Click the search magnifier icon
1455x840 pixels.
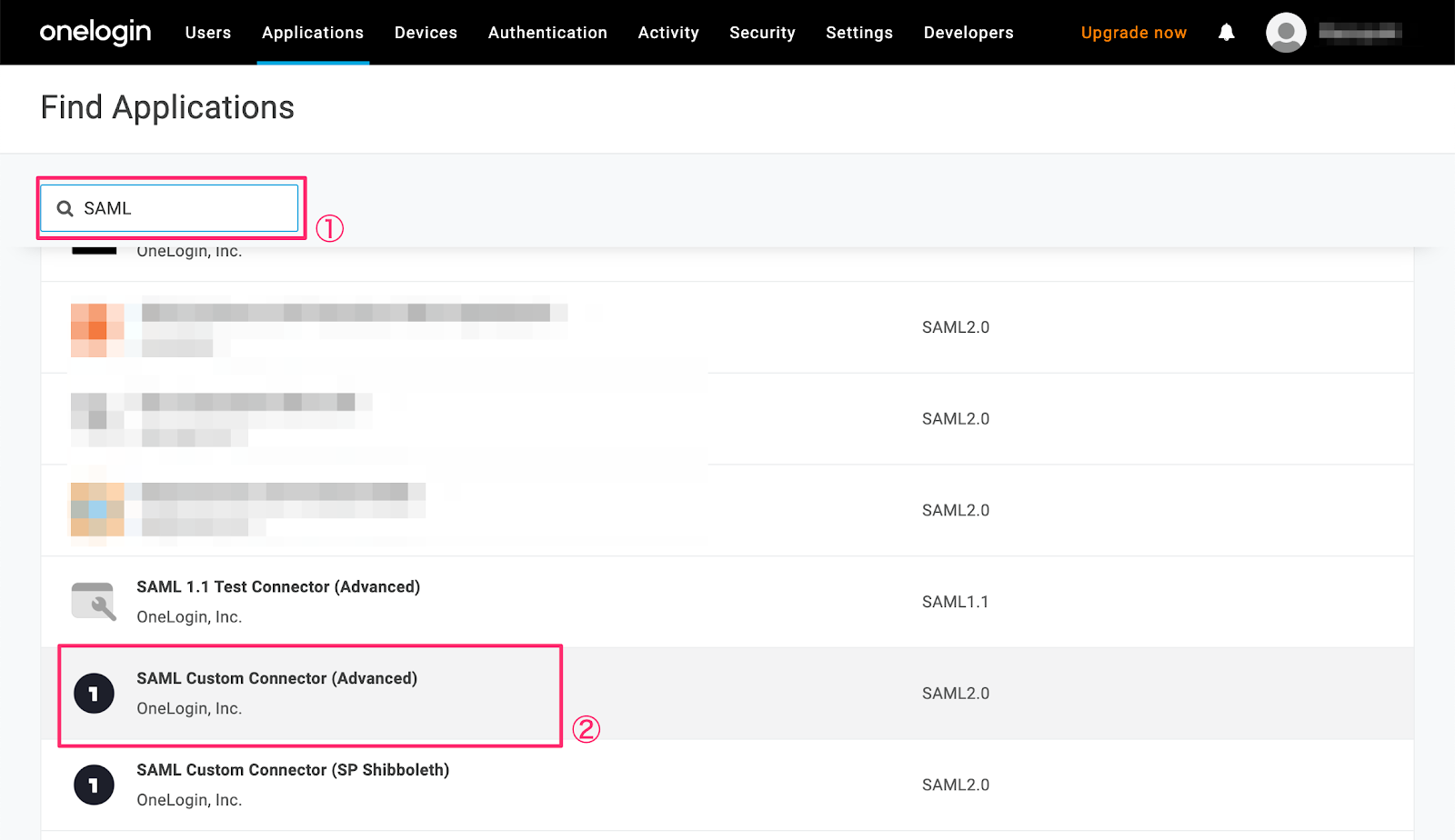pyautogui.click(x=65, y=208)
